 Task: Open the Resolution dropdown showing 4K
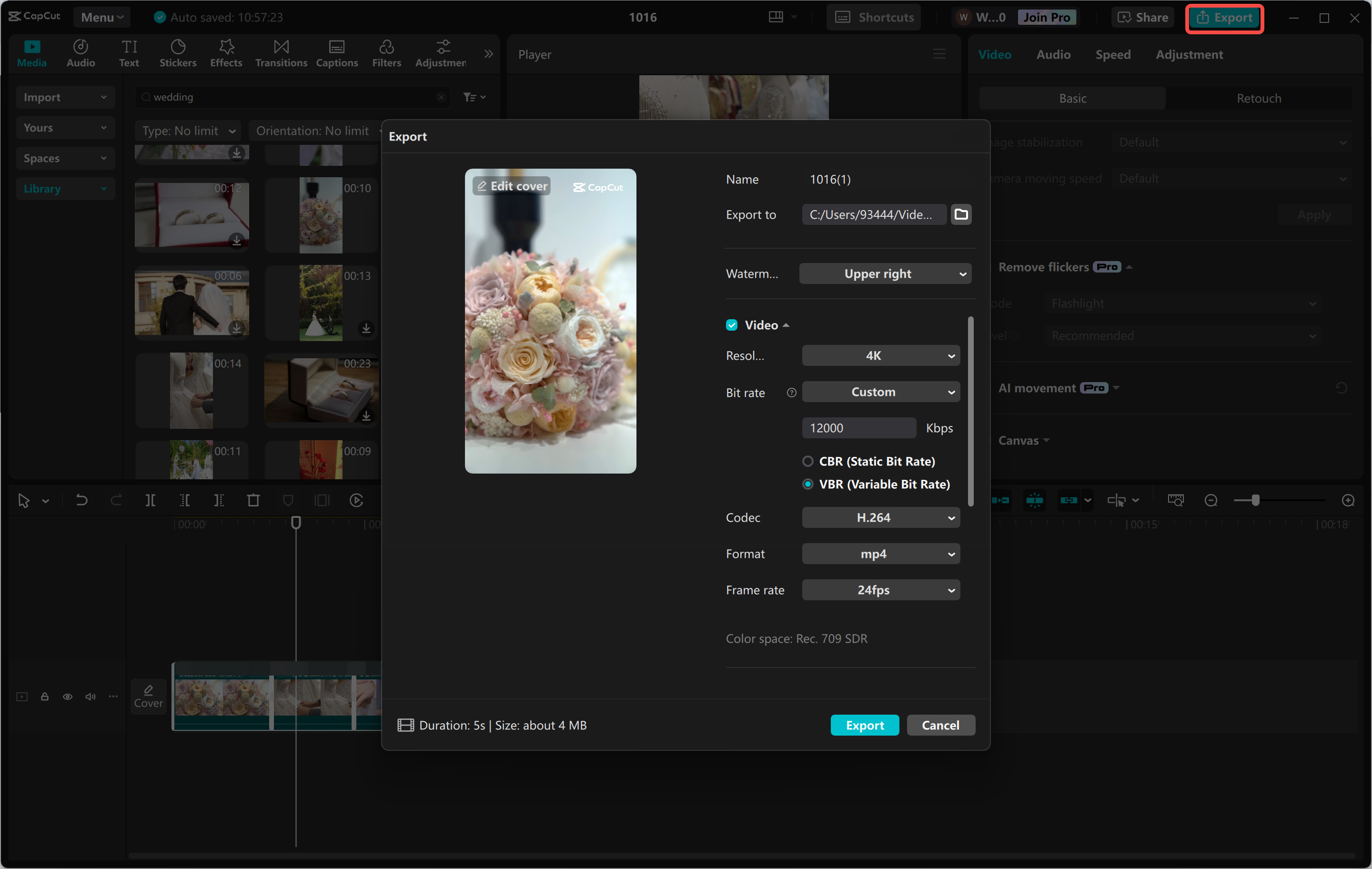pyautogui.click(x=880, y=355)
